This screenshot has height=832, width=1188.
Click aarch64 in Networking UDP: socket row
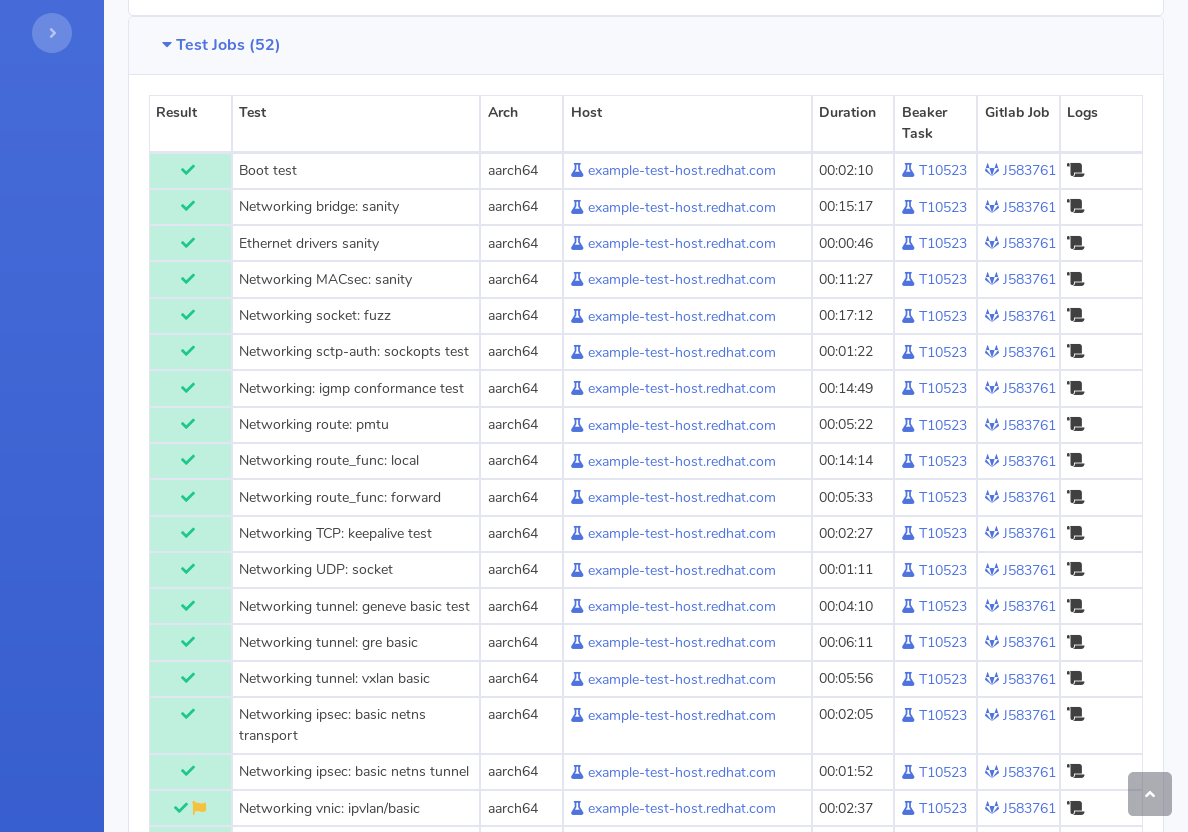tap(513, 569)
